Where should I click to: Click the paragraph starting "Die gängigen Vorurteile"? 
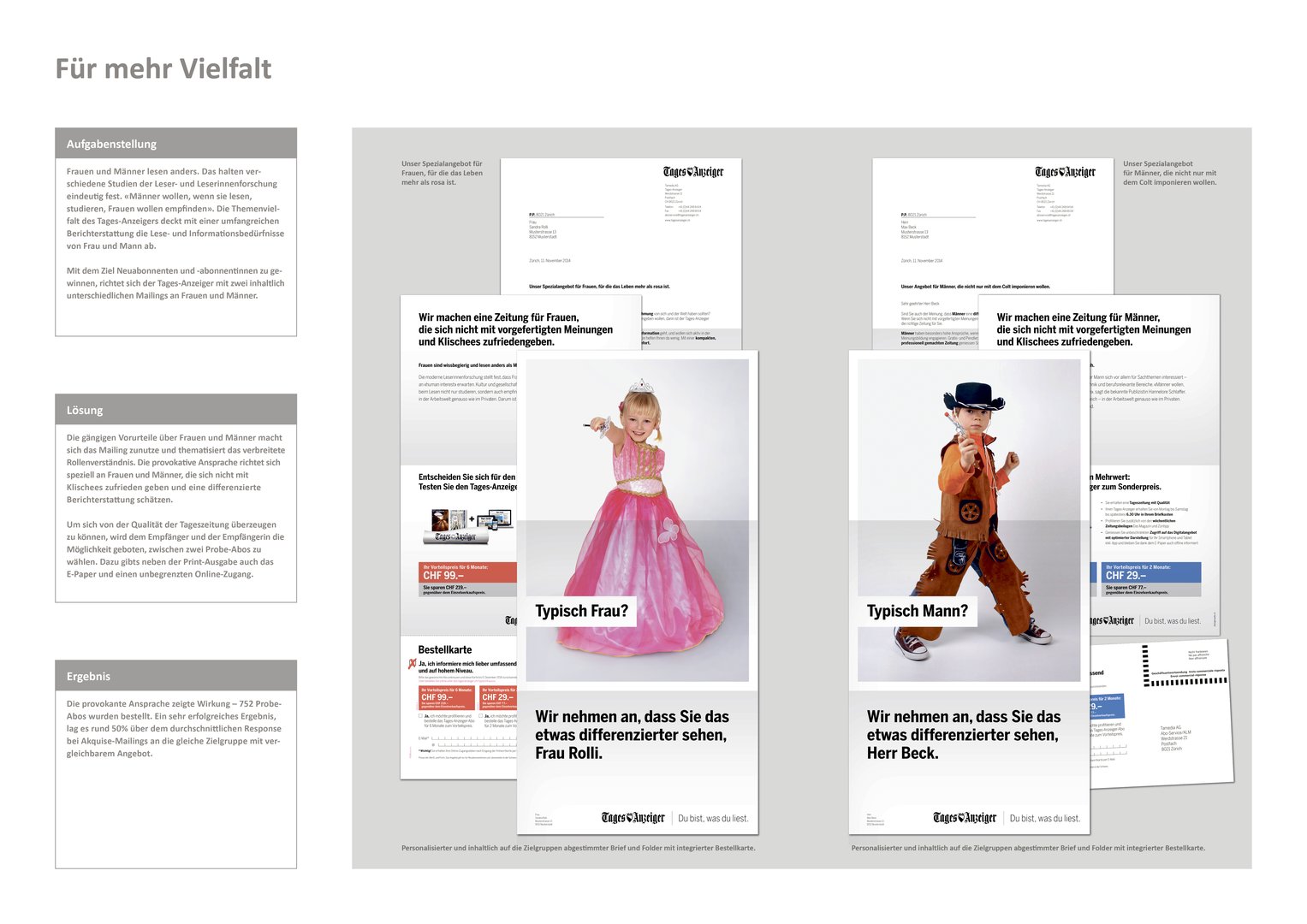175,468
